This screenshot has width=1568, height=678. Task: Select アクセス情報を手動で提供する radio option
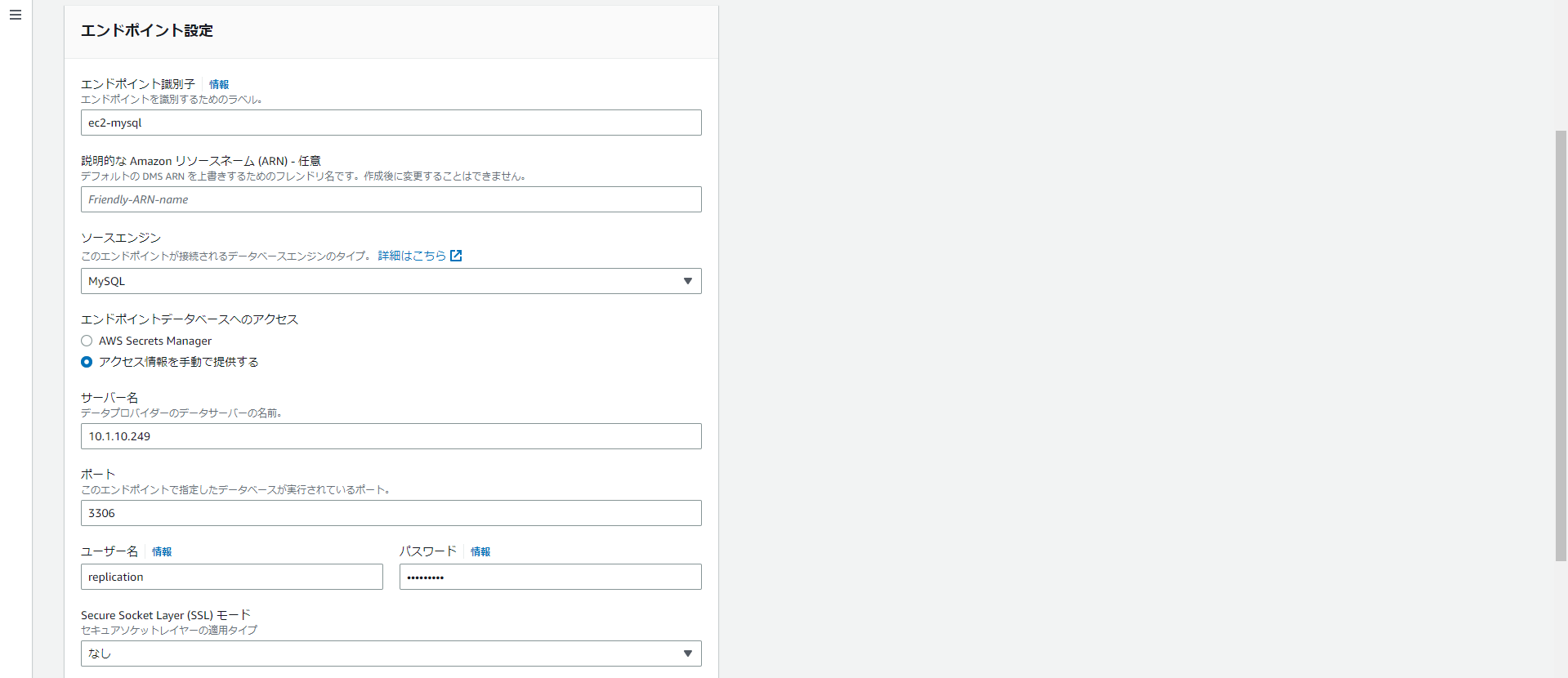click(x=87, y=362)
